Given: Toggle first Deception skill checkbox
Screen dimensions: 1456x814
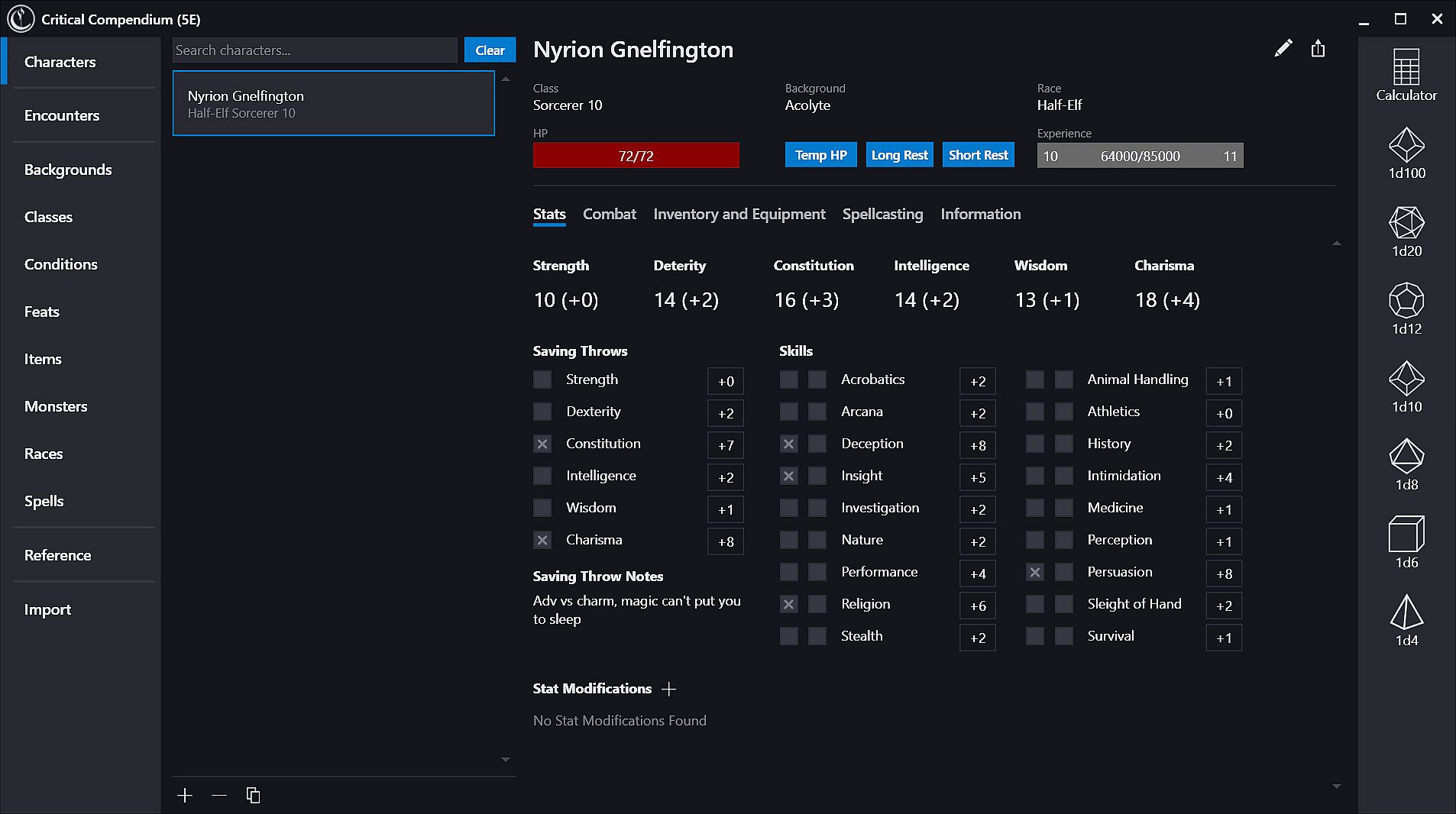Looking at the screenshot, I should (x=788, y=444).
